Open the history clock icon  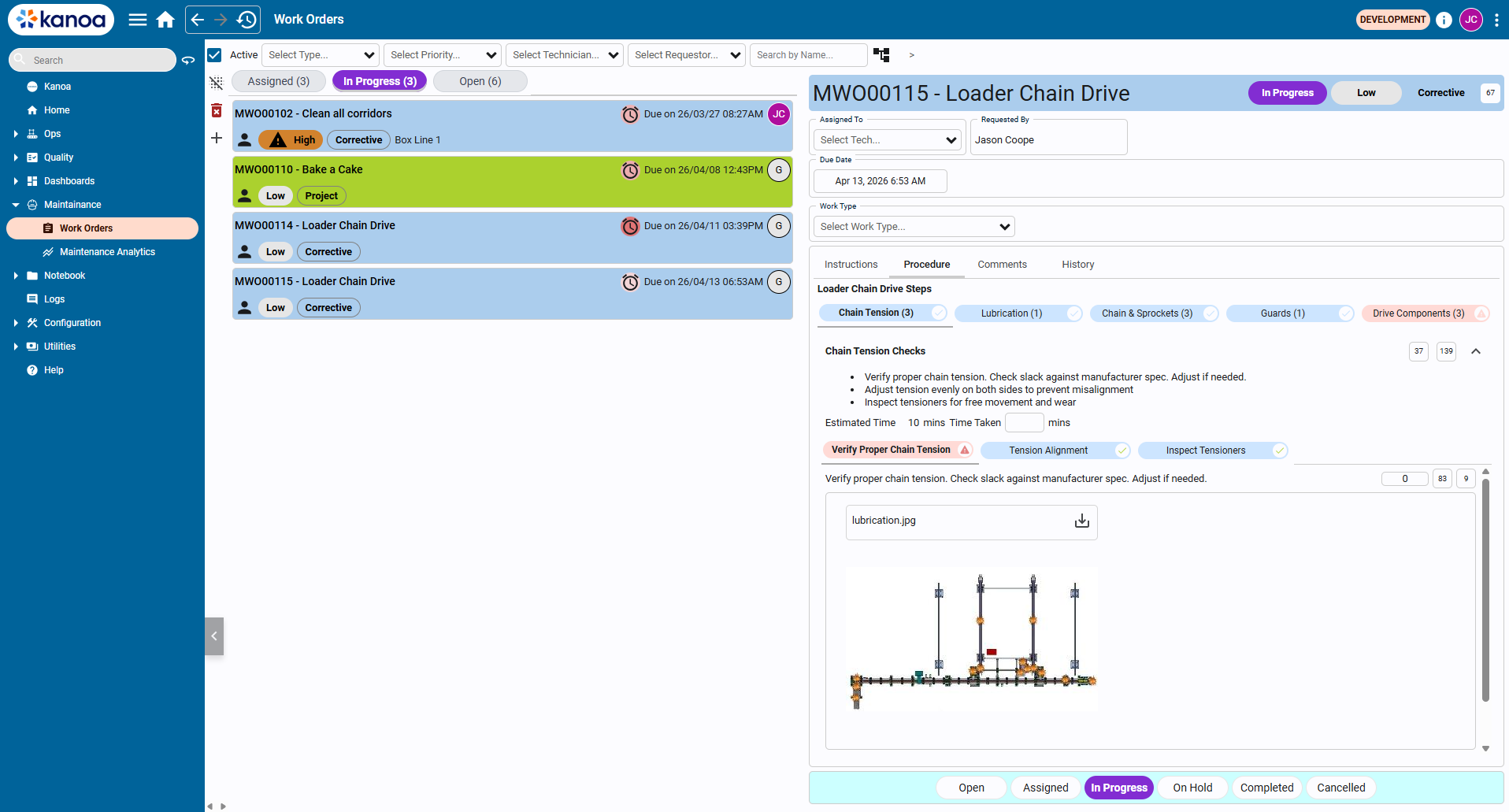(247, 20)
